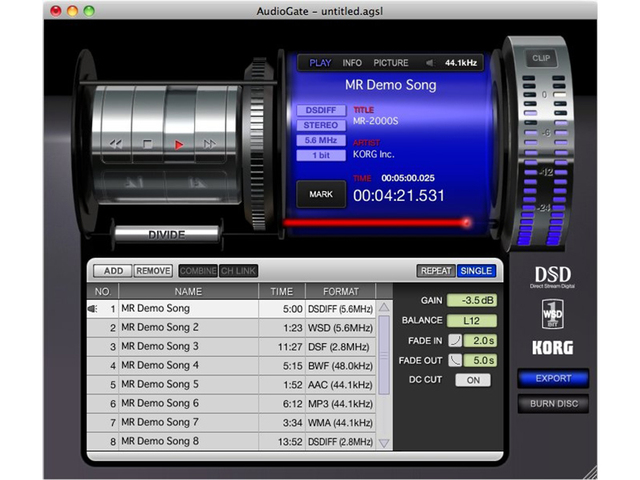
Task: Click the rewind transport button
Action: (116, 145)
